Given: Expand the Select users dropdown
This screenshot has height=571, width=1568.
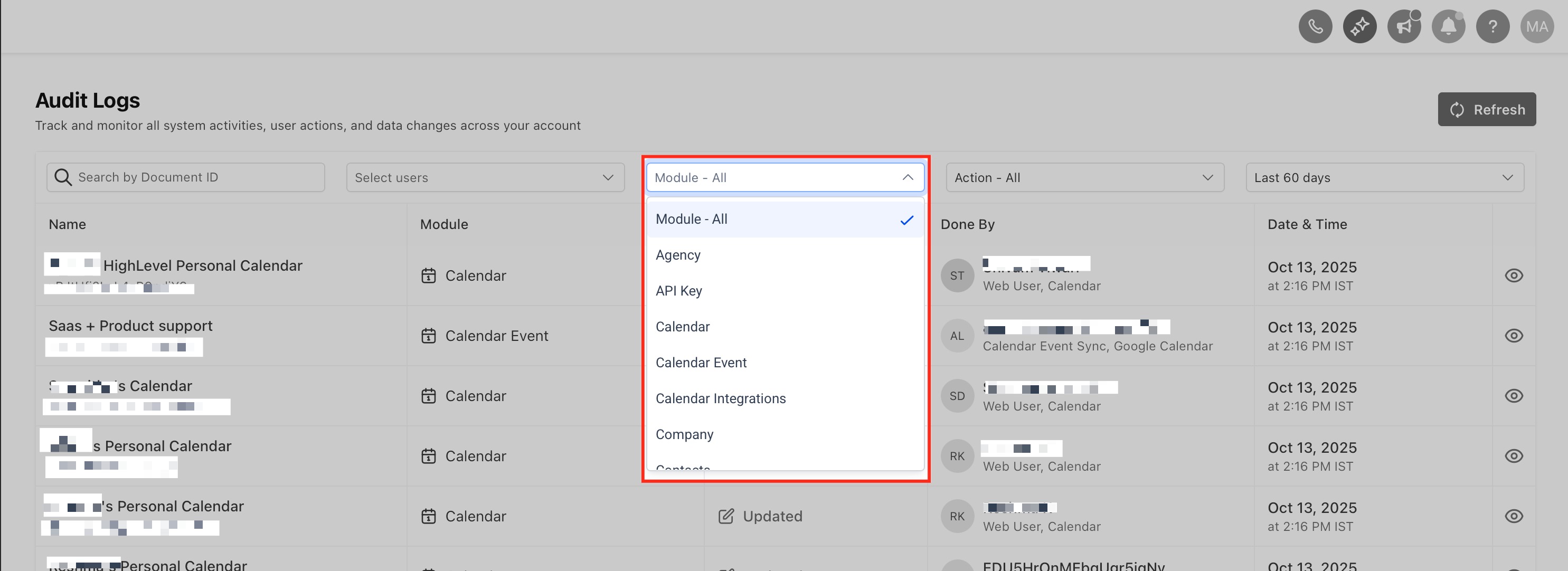Looking at the screenshot, I should pos(485,178).
